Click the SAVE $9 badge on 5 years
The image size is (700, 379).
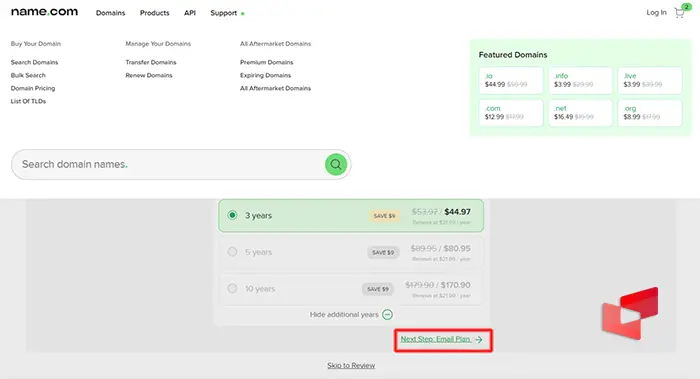(x=383, y=253)
